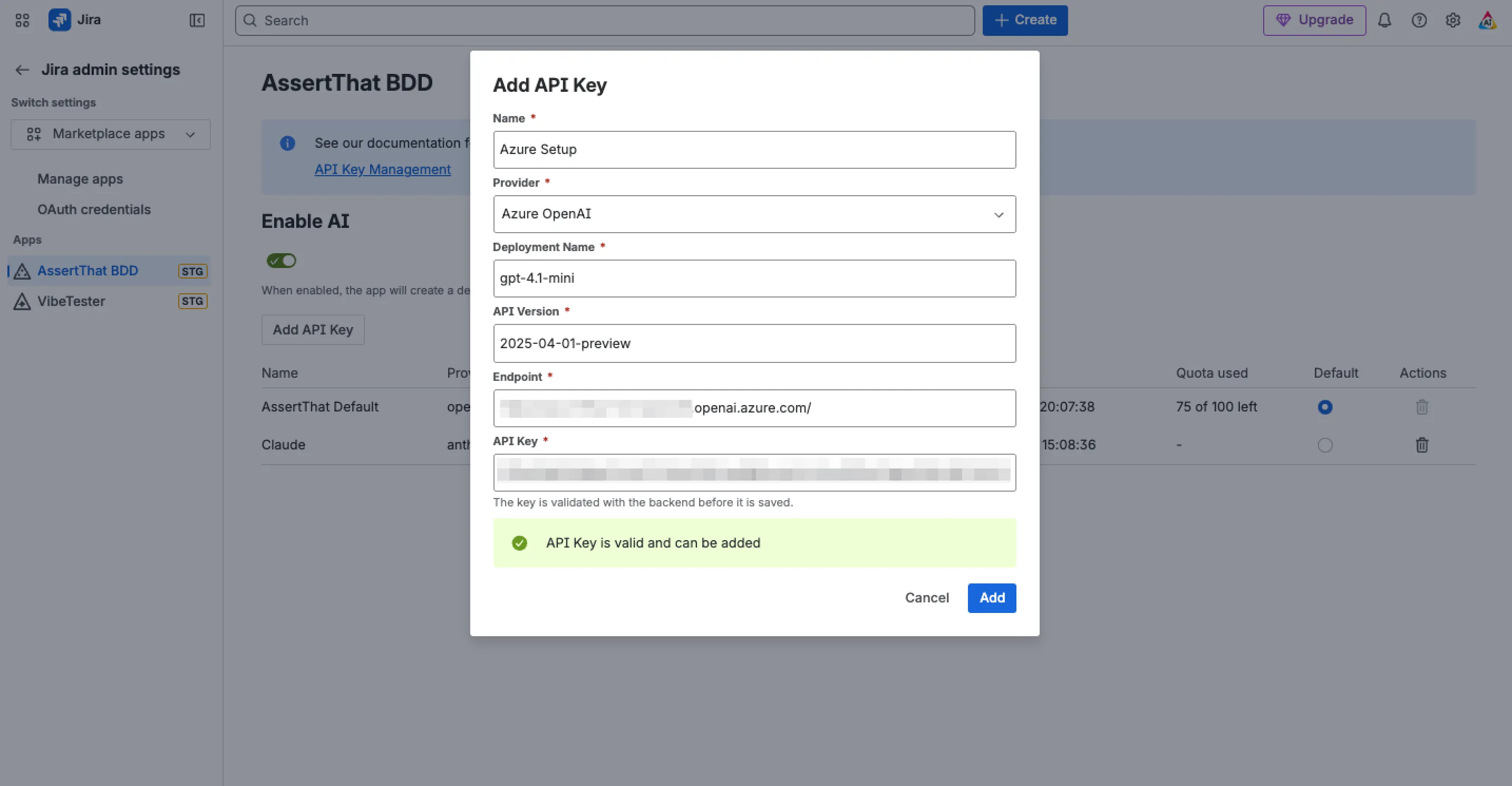Viewport: 1512px width, 786px height.
Task: Select AssertThat BDD app in sidebar
Action: click(109, 271)
